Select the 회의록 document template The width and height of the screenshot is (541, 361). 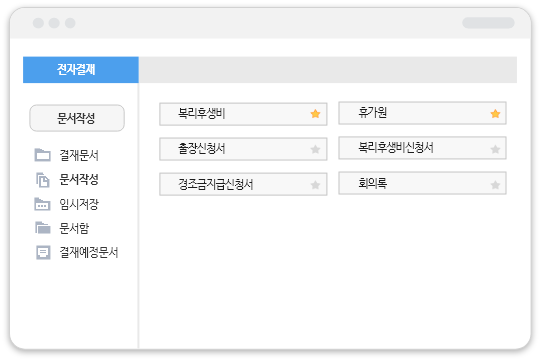(422, 183)
